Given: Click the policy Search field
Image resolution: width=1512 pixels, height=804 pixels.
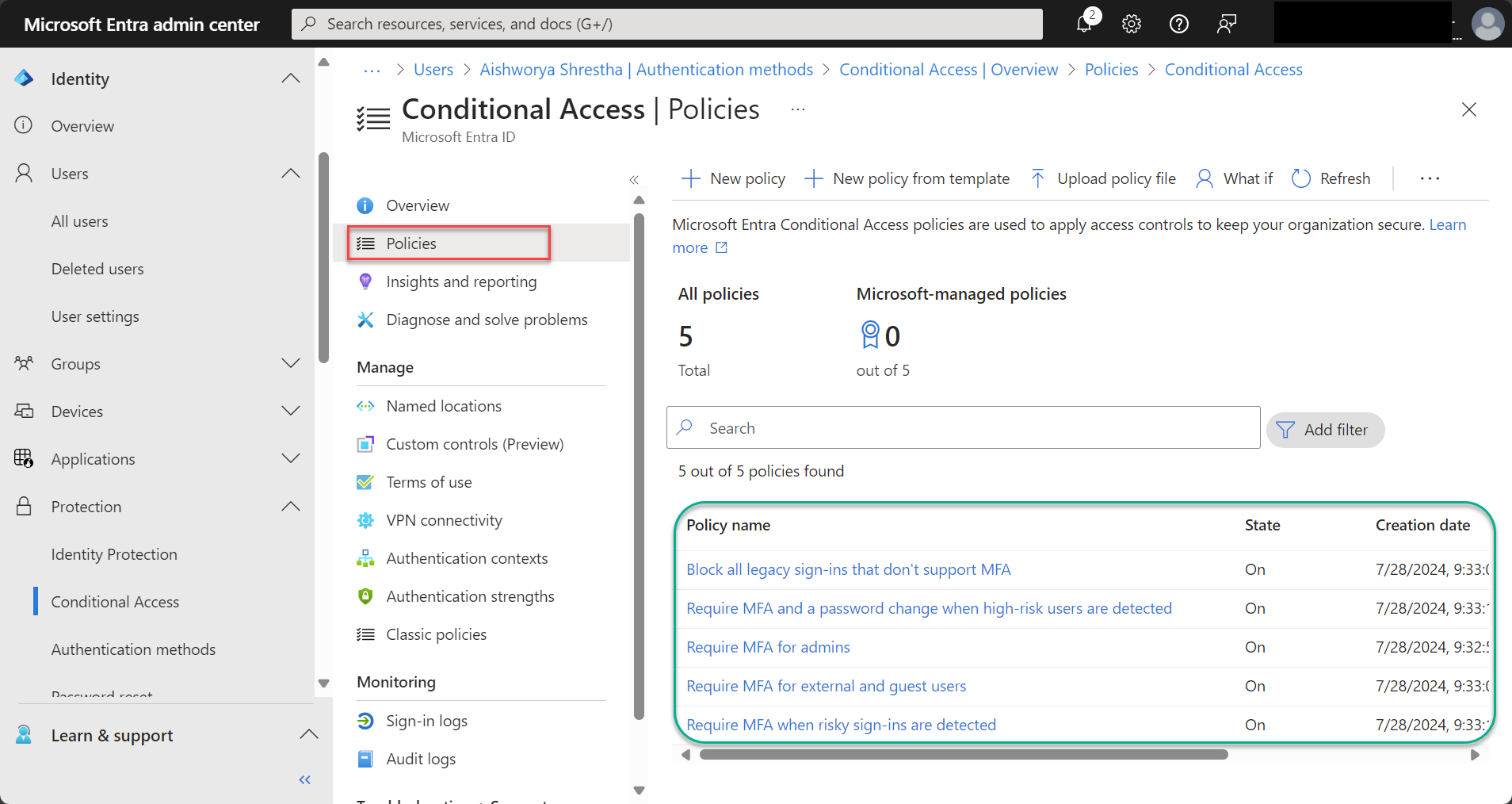Looking at the screenshot, I should click(963, 427).
